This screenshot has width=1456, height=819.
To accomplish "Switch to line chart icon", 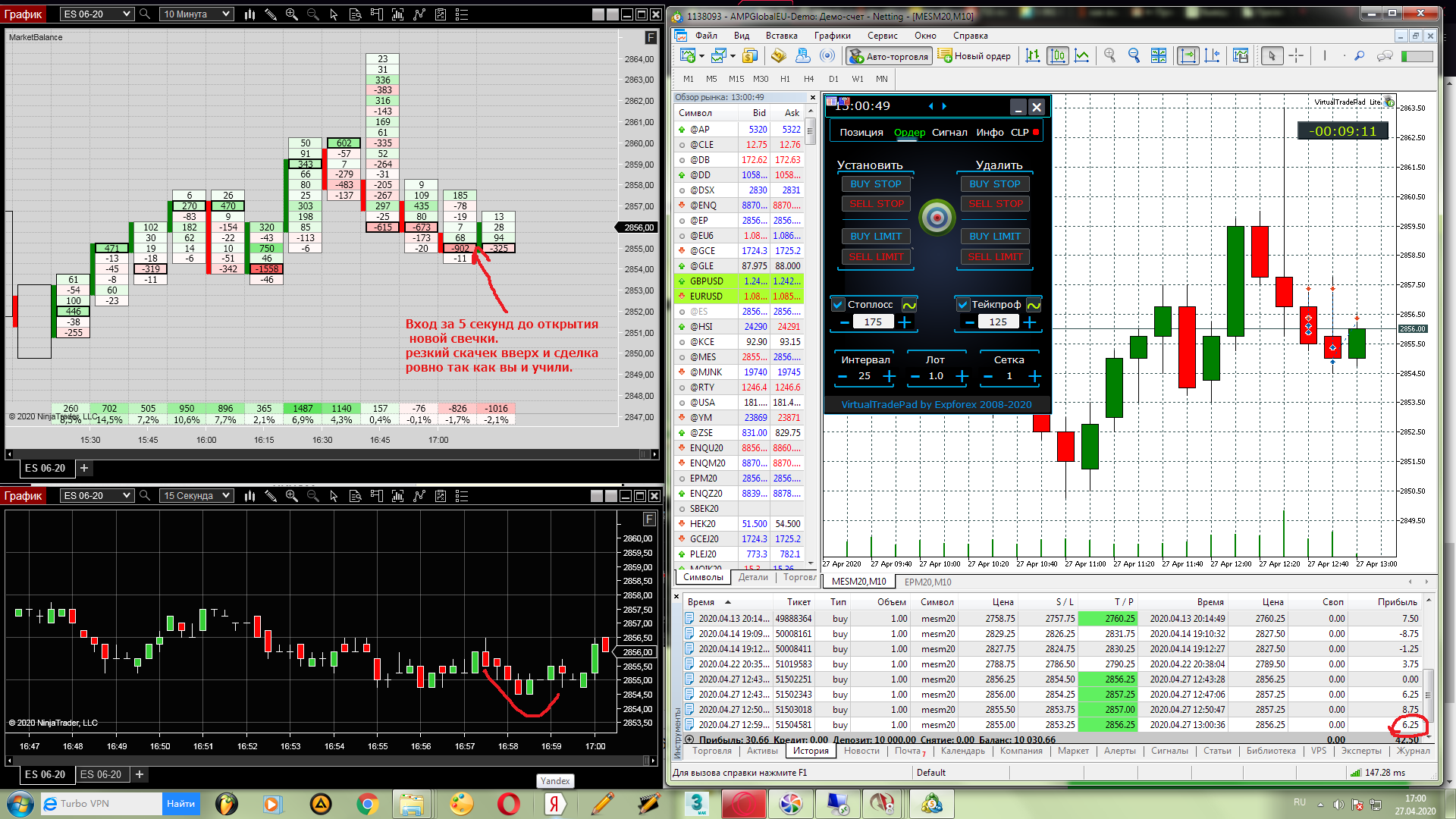I will click(x=1082, y=55).
